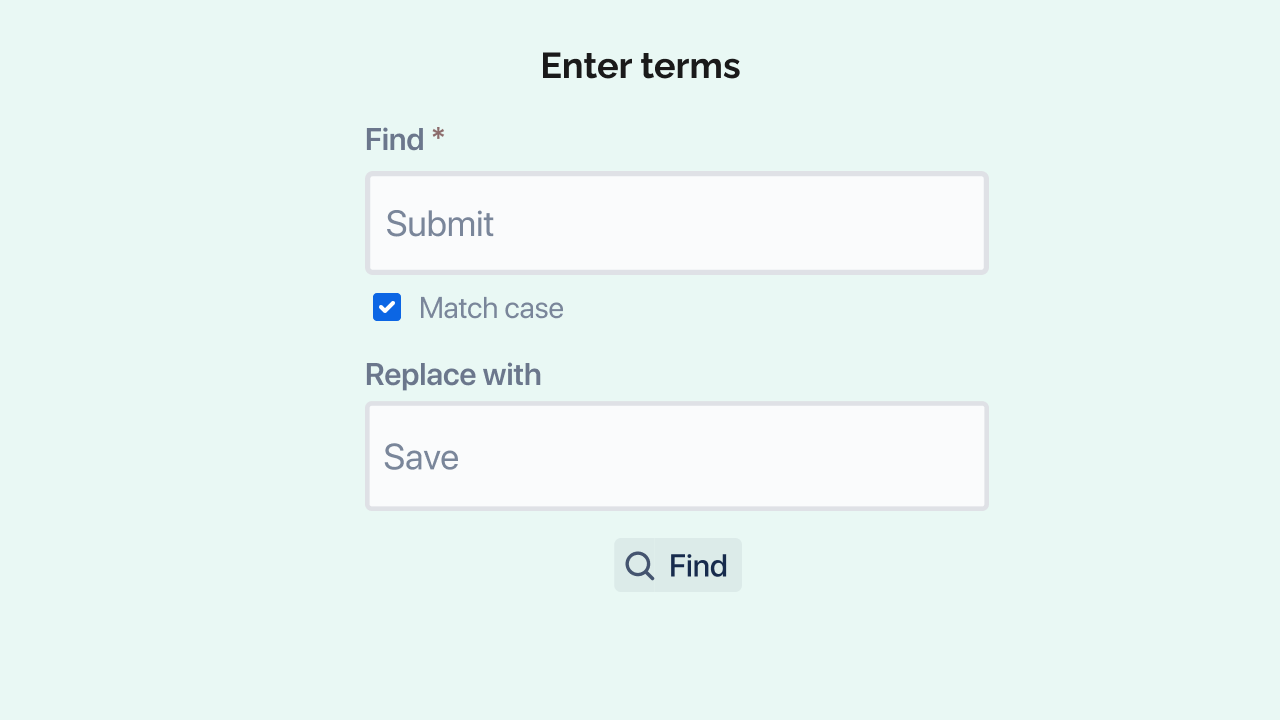Click empty right side of Replace with field

click(x=850, y=456)
